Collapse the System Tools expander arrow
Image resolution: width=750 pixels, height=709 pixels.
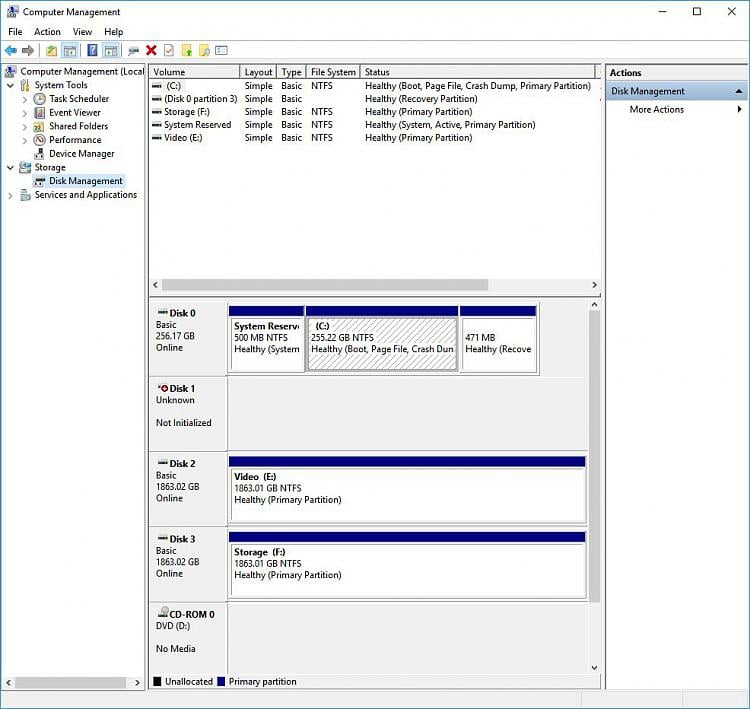pos(11,85)
